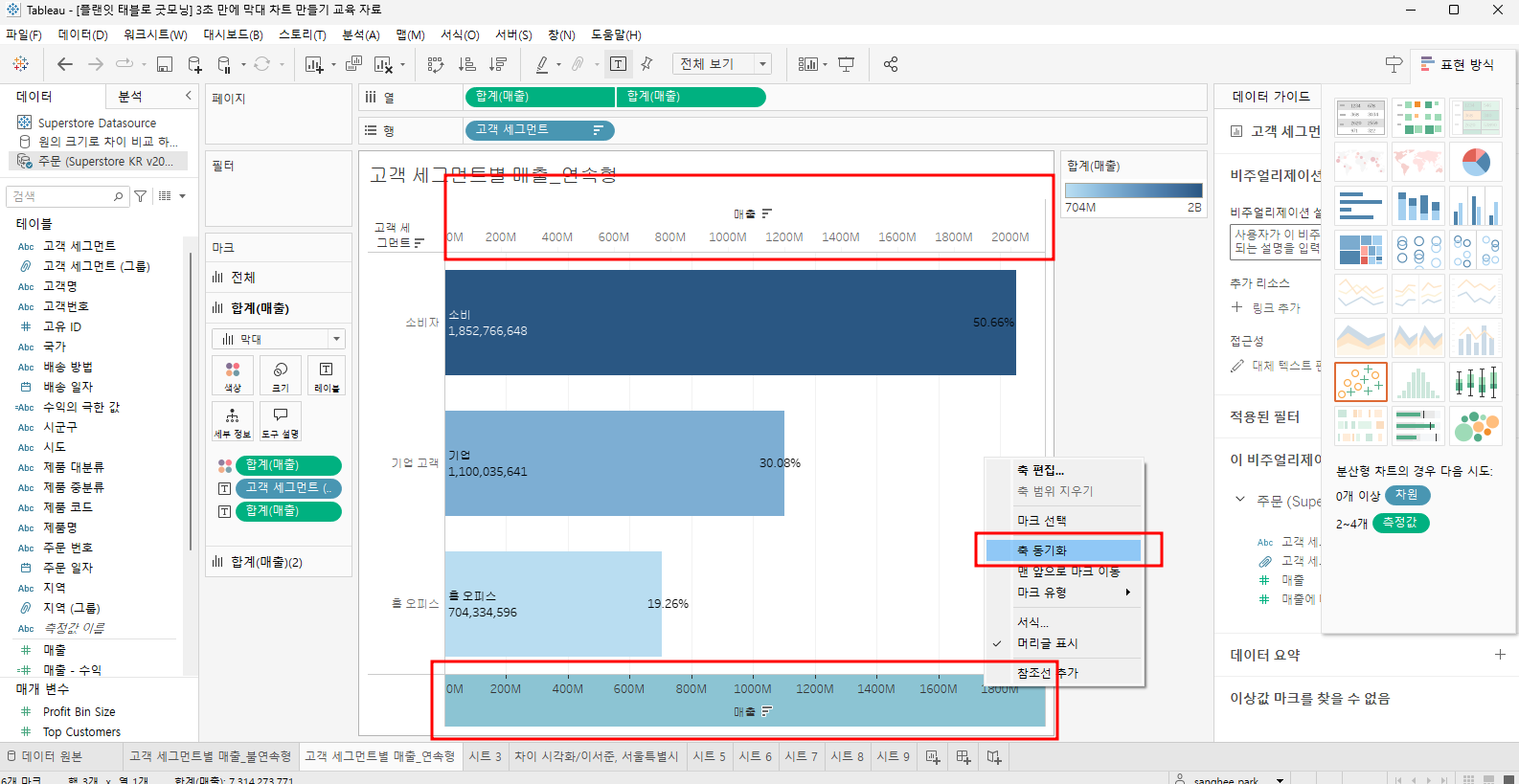Click the refresh data icon
The height and width of the screenshot is (784, 1519).
(261, 64)
